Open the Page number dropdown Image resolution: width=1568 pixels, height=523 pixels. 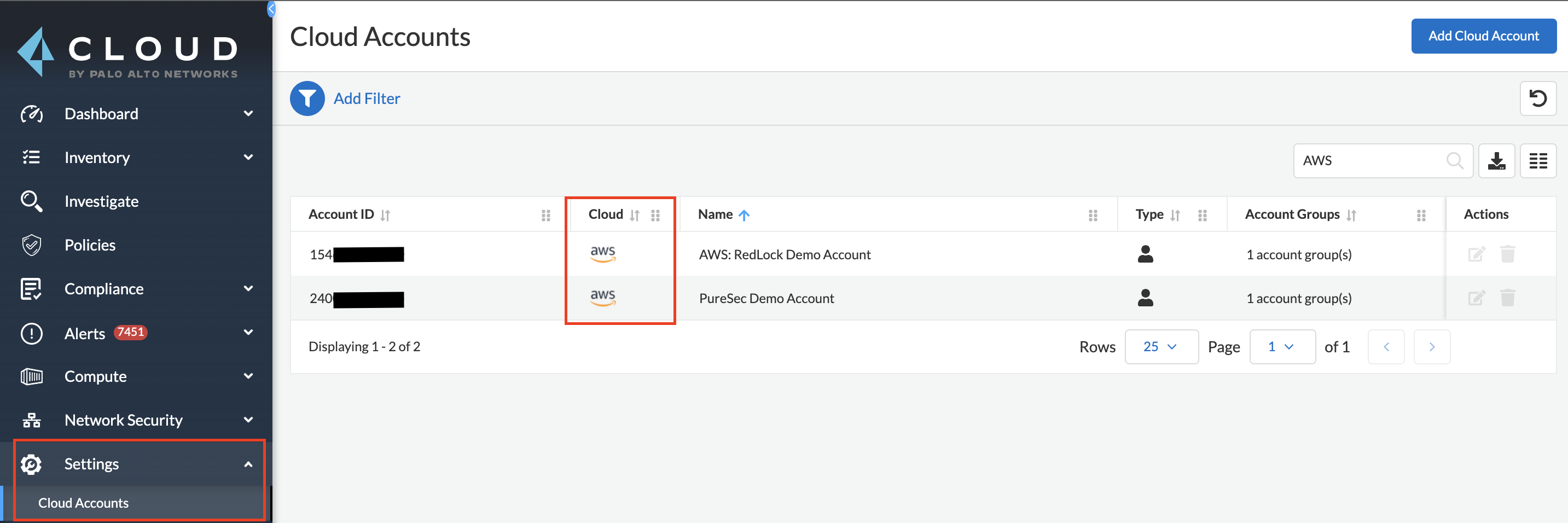pyautogui.click(x=1281, y=347)
